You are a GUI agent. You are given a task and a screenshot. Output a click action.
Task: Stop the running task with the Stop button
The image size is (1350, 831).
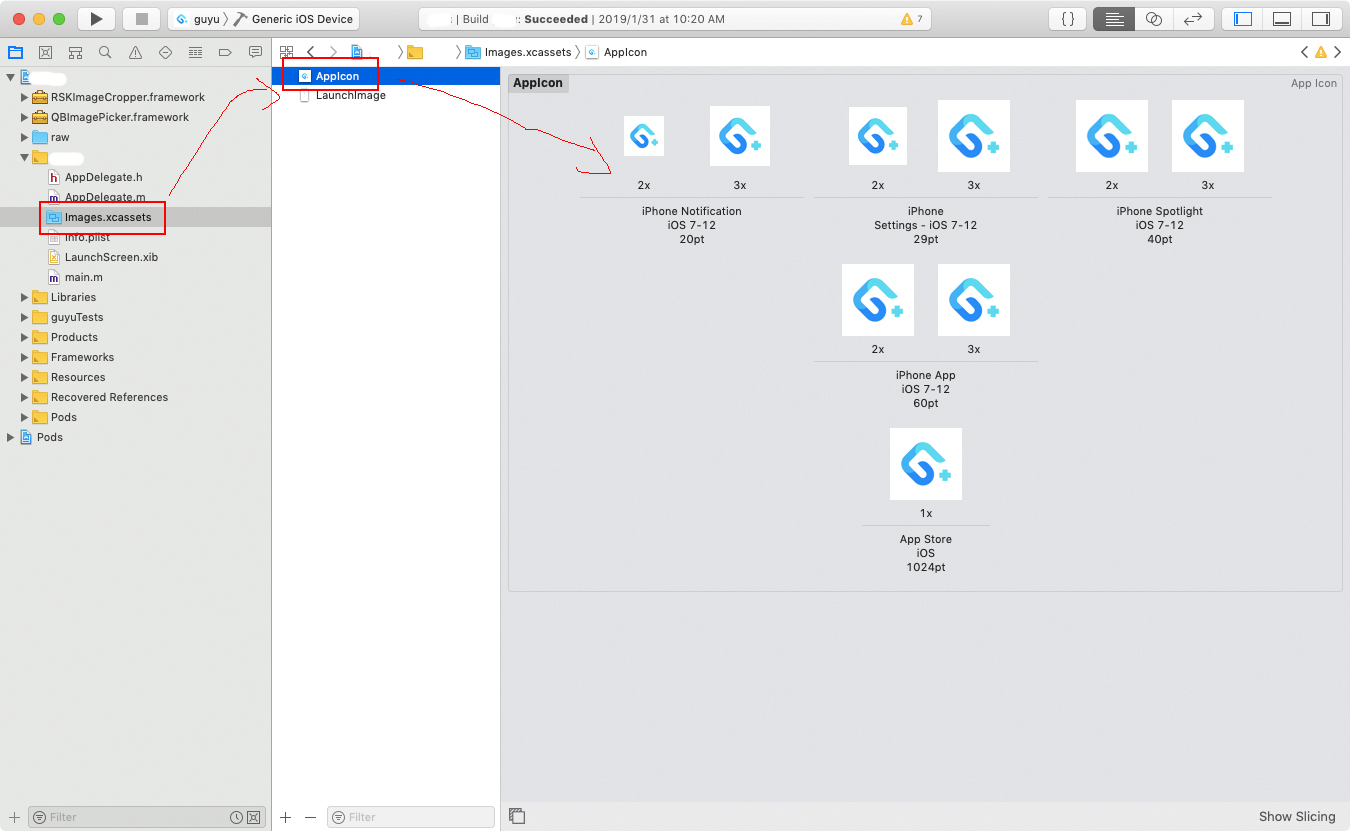pos(141,19)
